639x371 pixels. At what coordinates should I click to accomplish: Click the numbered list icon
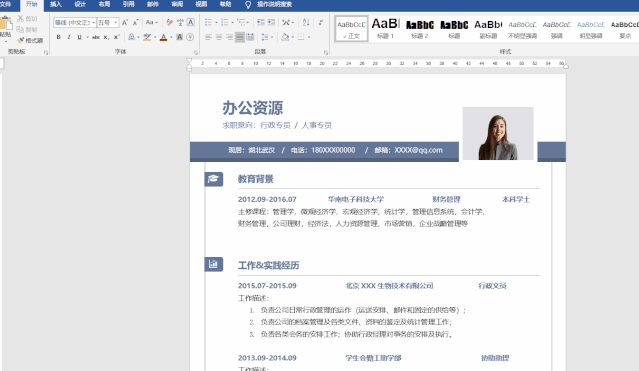tap(225, 22)
